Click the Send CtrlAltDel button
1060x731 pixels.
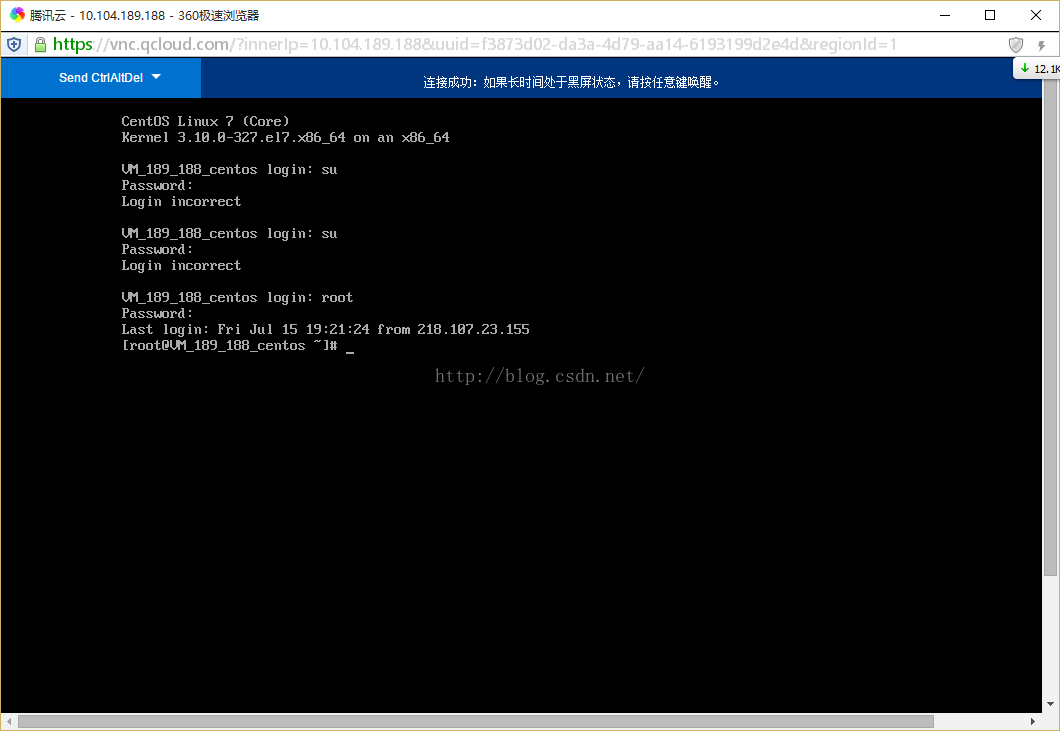[101, 78]
